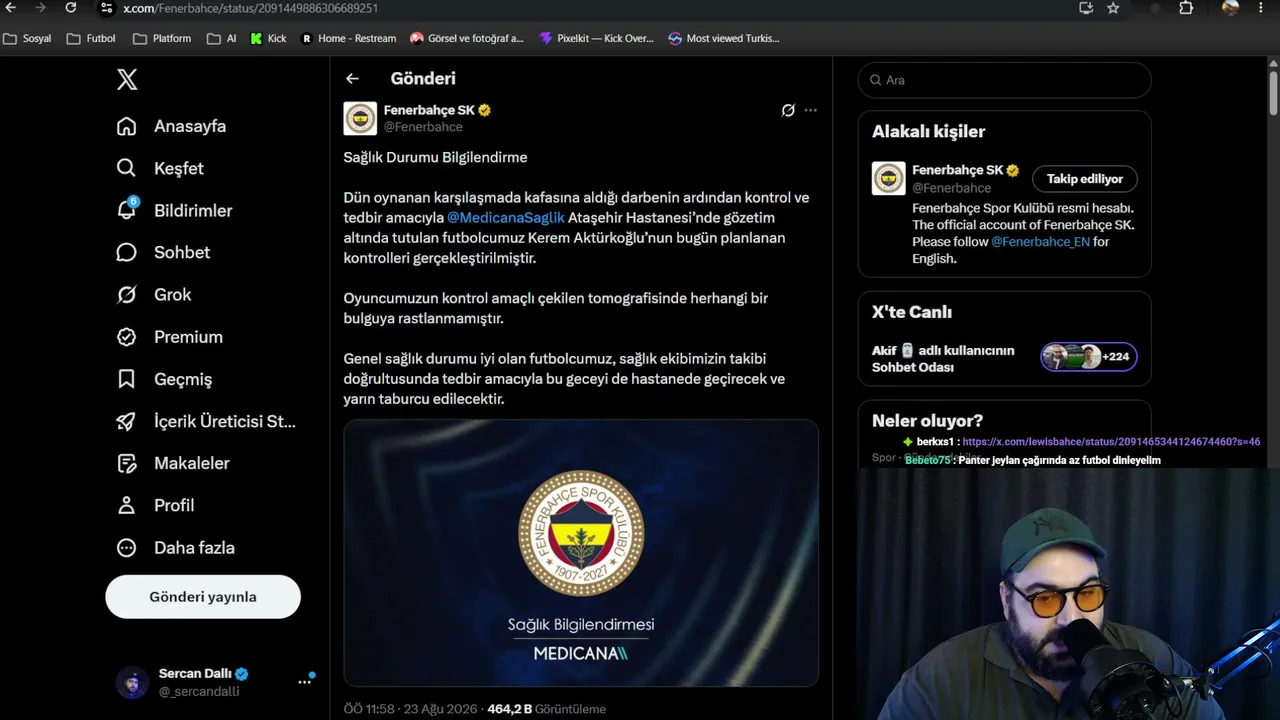Open the Sağlık Bilgilendirmesi Medicana image
Image resolution: width=1280 pixels, height=720 pixels.
(x=581, y=553)
